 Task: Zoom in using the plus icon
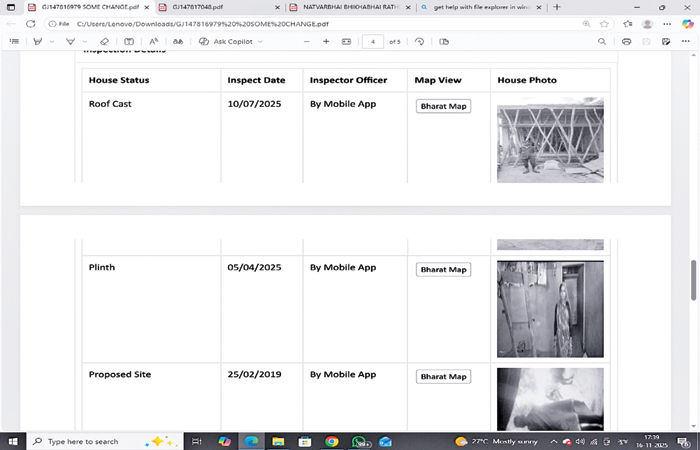[326, 42]
